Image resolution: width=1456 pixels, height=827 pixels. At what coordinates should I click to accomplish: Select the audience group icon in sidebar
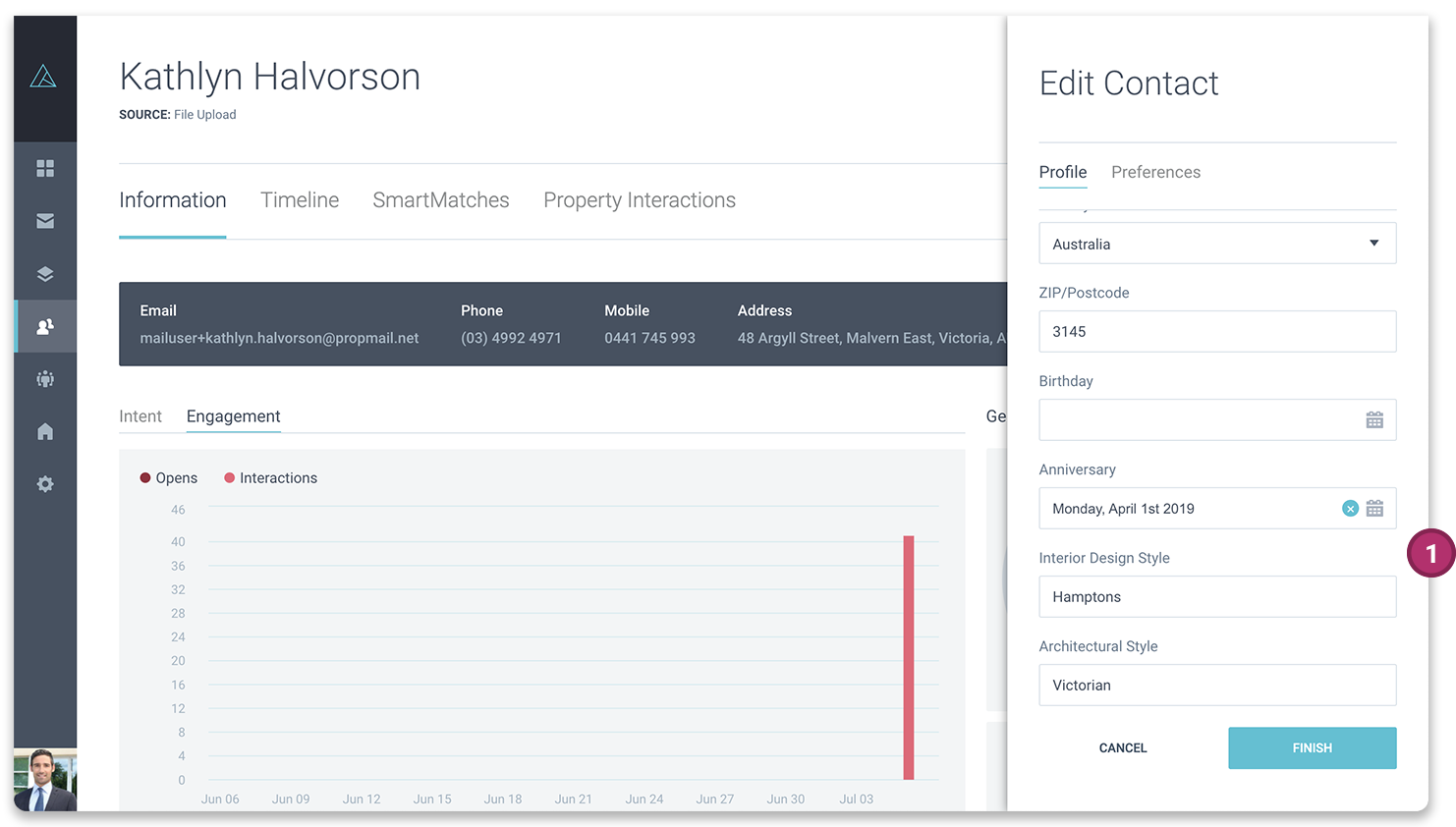point(45,379)
